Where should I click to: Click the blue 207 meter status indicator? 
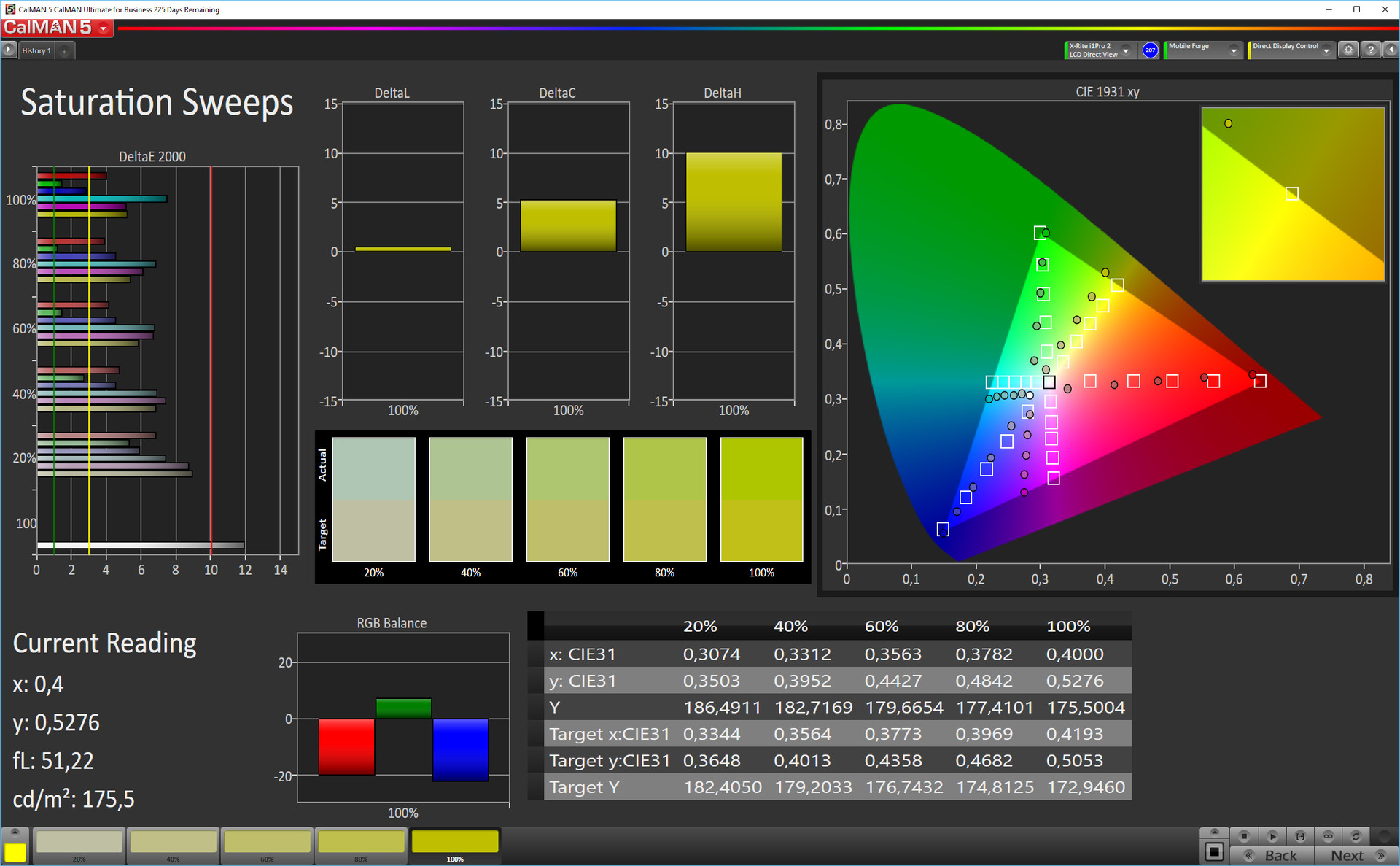pyautogui.click(x=1150, y=50)
